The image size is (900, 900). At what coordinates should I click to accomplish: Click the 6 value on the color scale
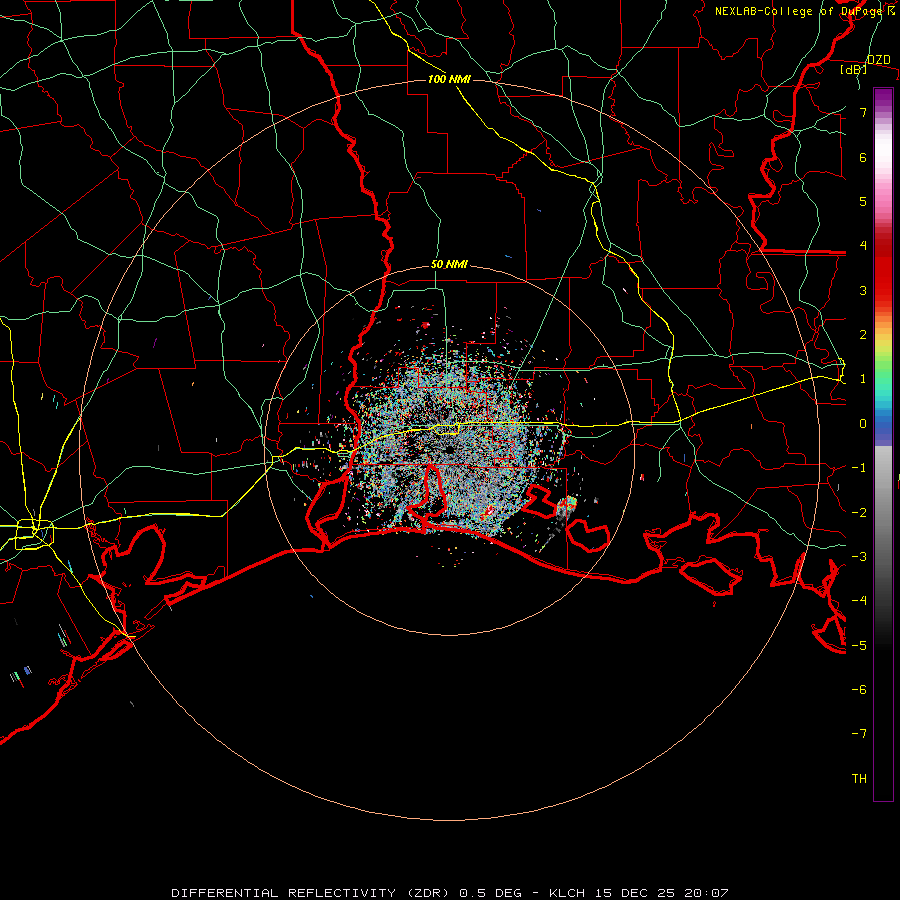coord(863,157)
